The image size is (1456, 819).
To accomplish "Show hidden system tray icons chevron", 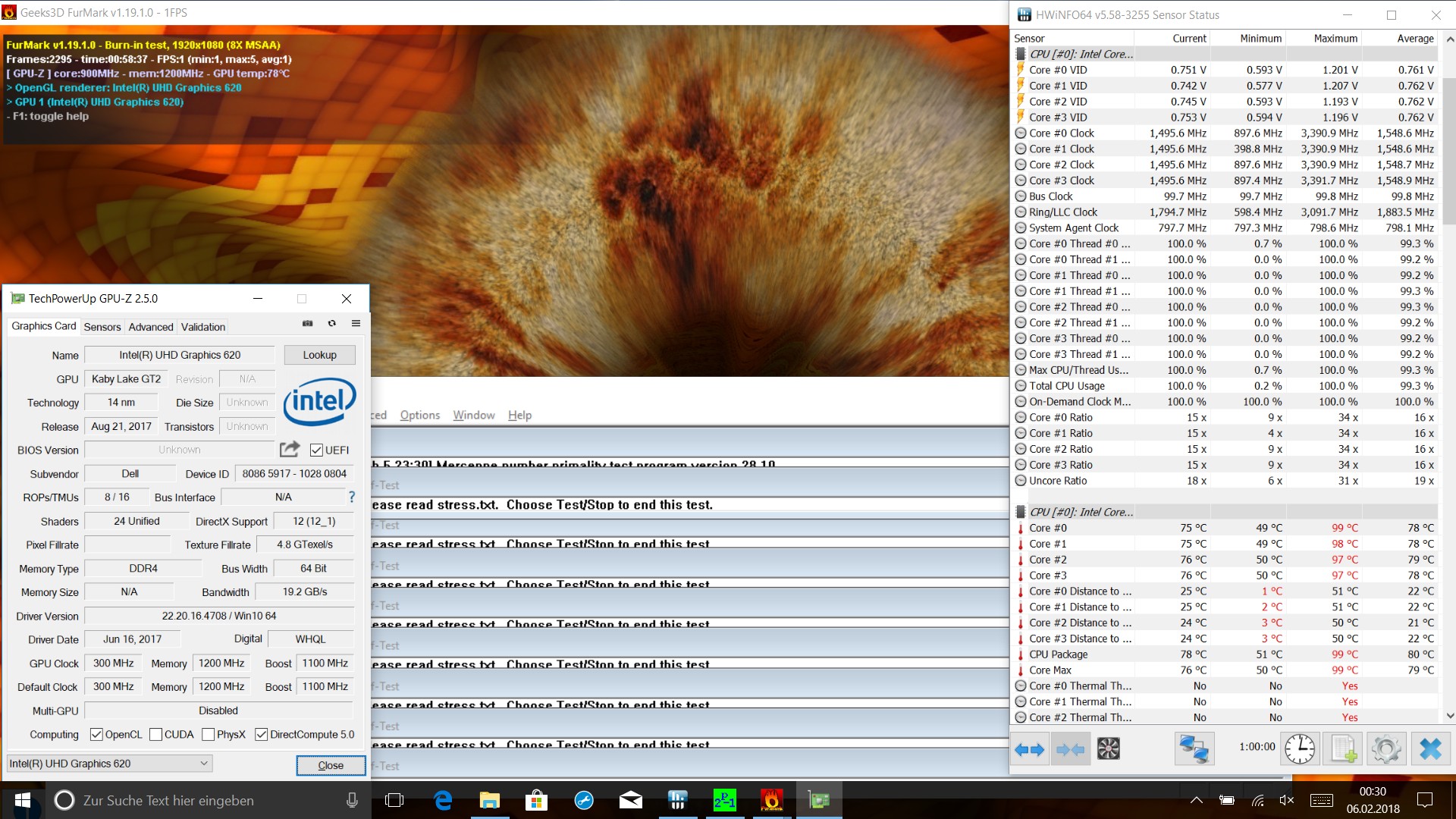I will pos(1196,800).
